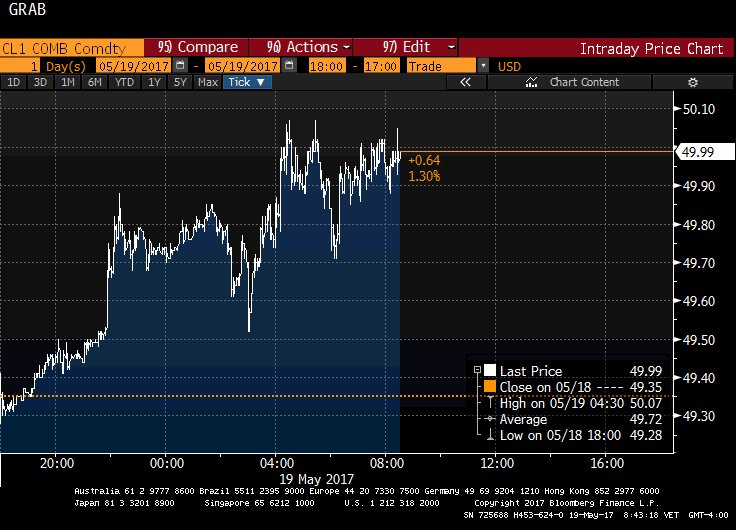Collapse the legend tree box

pyautogui.click(x=476, y=371)
